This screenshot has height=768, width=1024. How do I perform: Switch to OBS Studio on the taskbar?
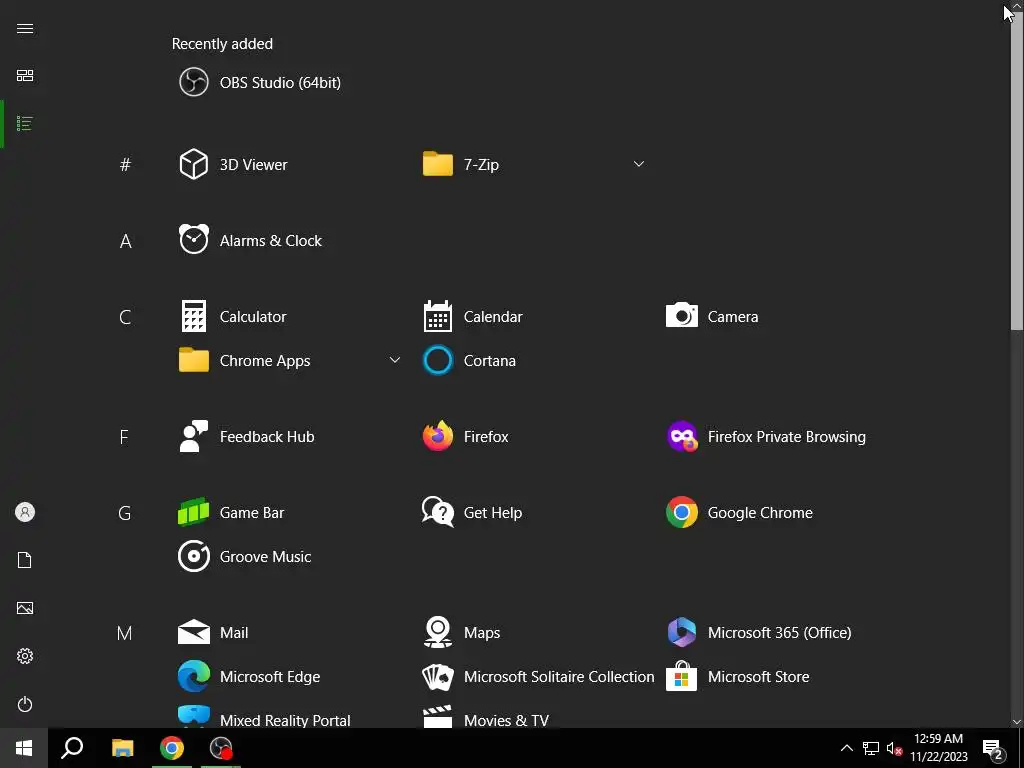pos(221,748)
